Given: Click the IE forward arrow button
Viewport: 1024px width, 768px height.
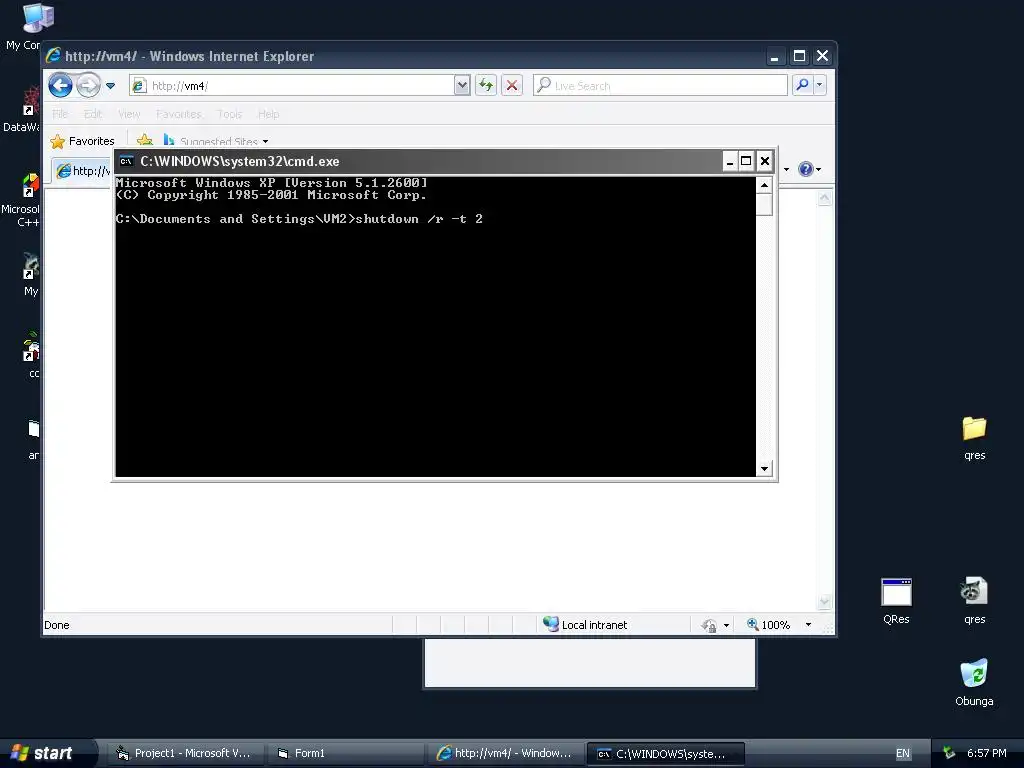Looking at the screenshot, I should click(x=88, y=85).
